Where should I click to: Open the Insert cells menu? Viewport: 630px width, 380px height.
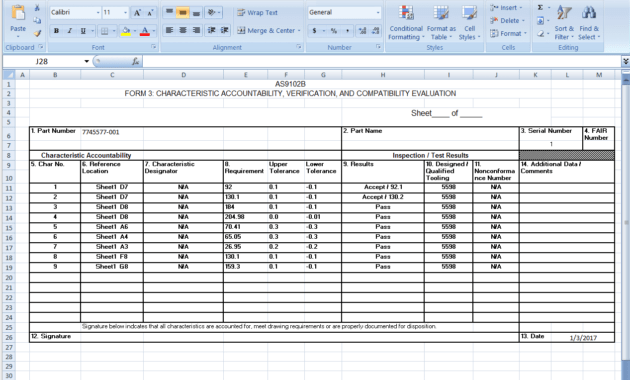point(506,8)
